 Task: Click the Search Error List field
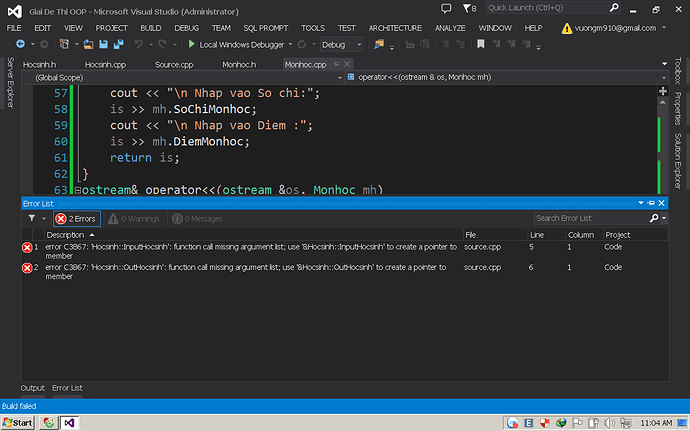tap(590, 218)
